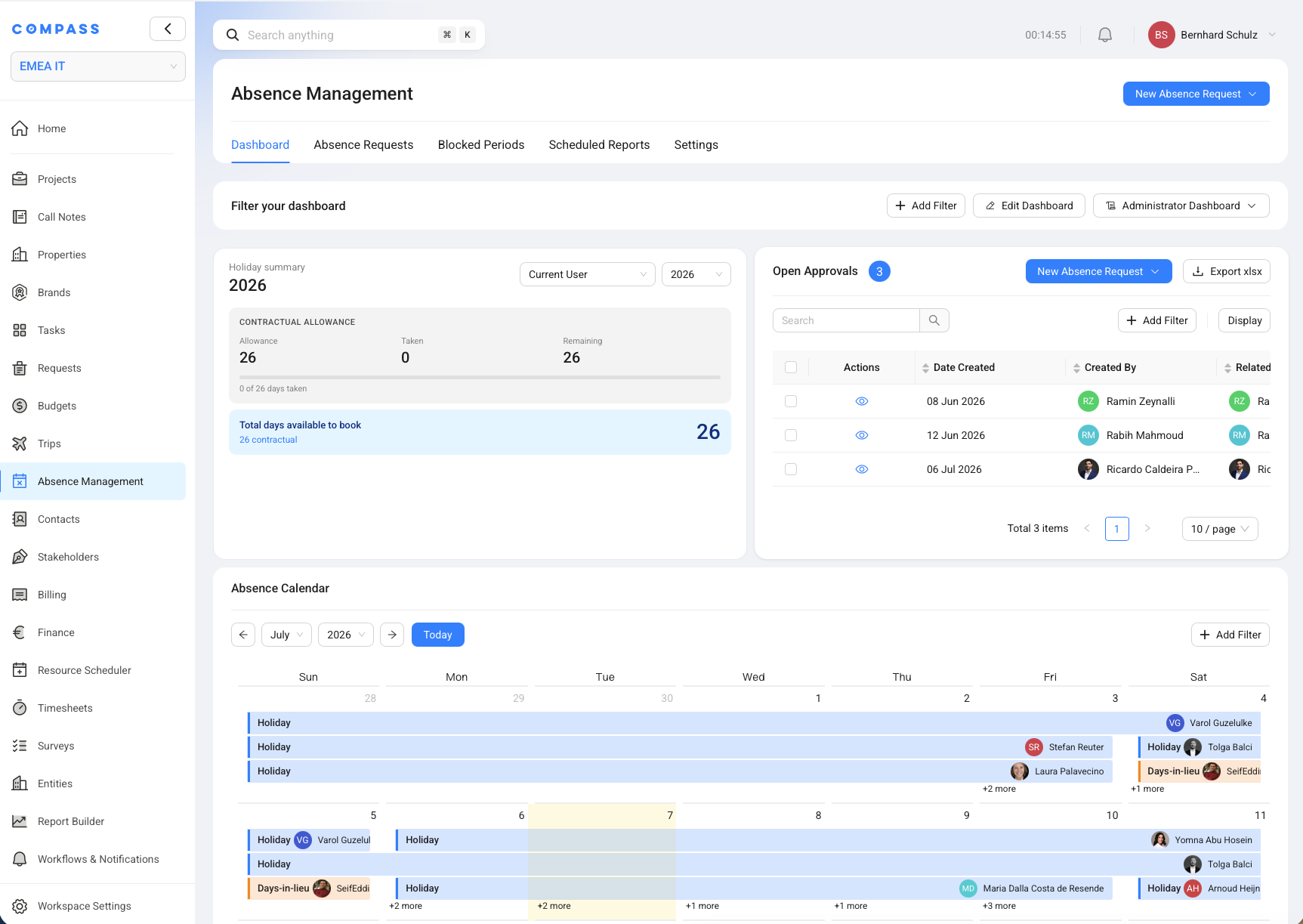This screenshot has height=924, width=1303.
Task: Click '+2 more' under Friday 3
Action: pos(999,789)
